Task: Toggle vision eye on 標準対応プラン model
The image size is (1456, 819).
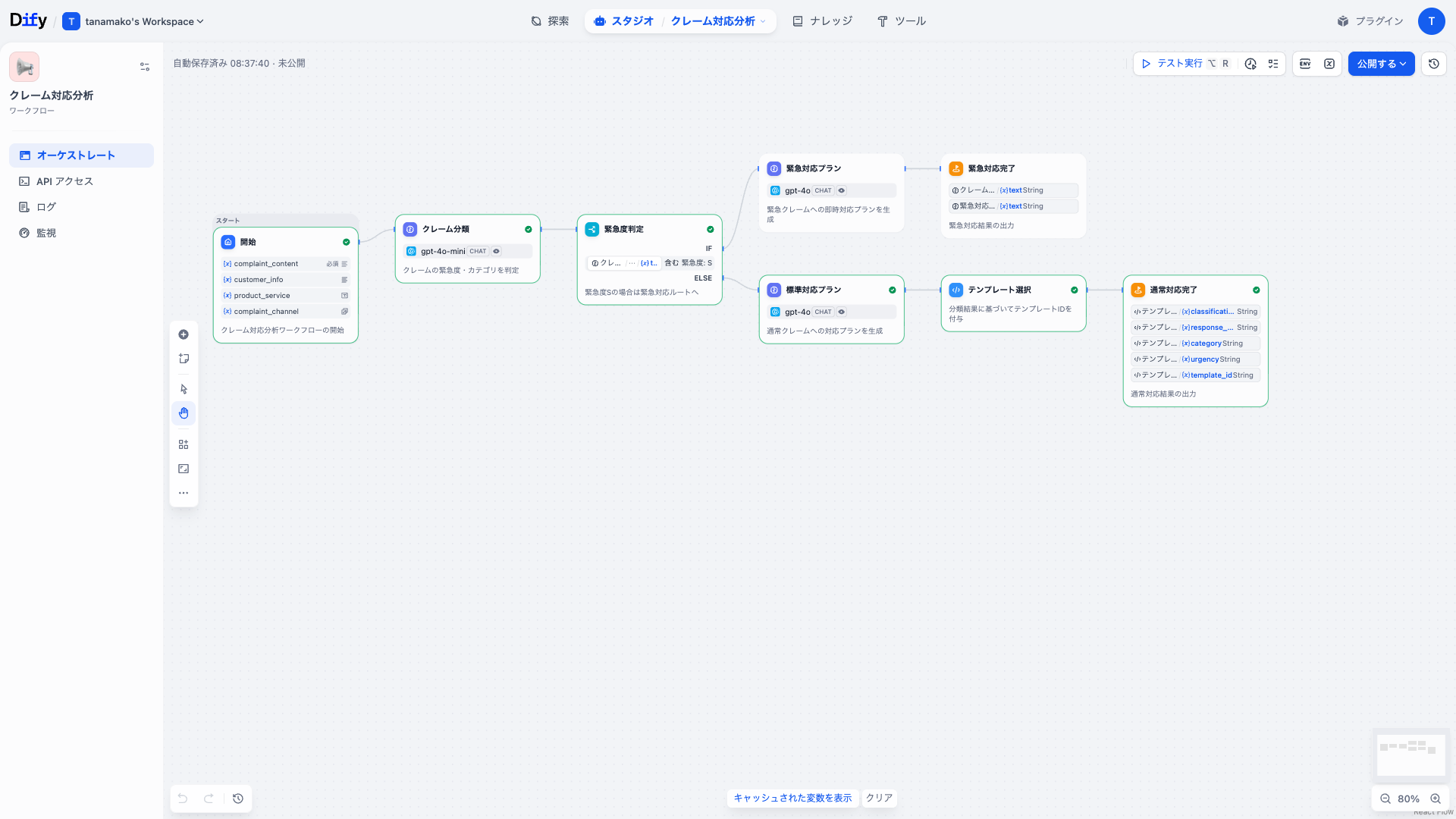Action: 842,312
